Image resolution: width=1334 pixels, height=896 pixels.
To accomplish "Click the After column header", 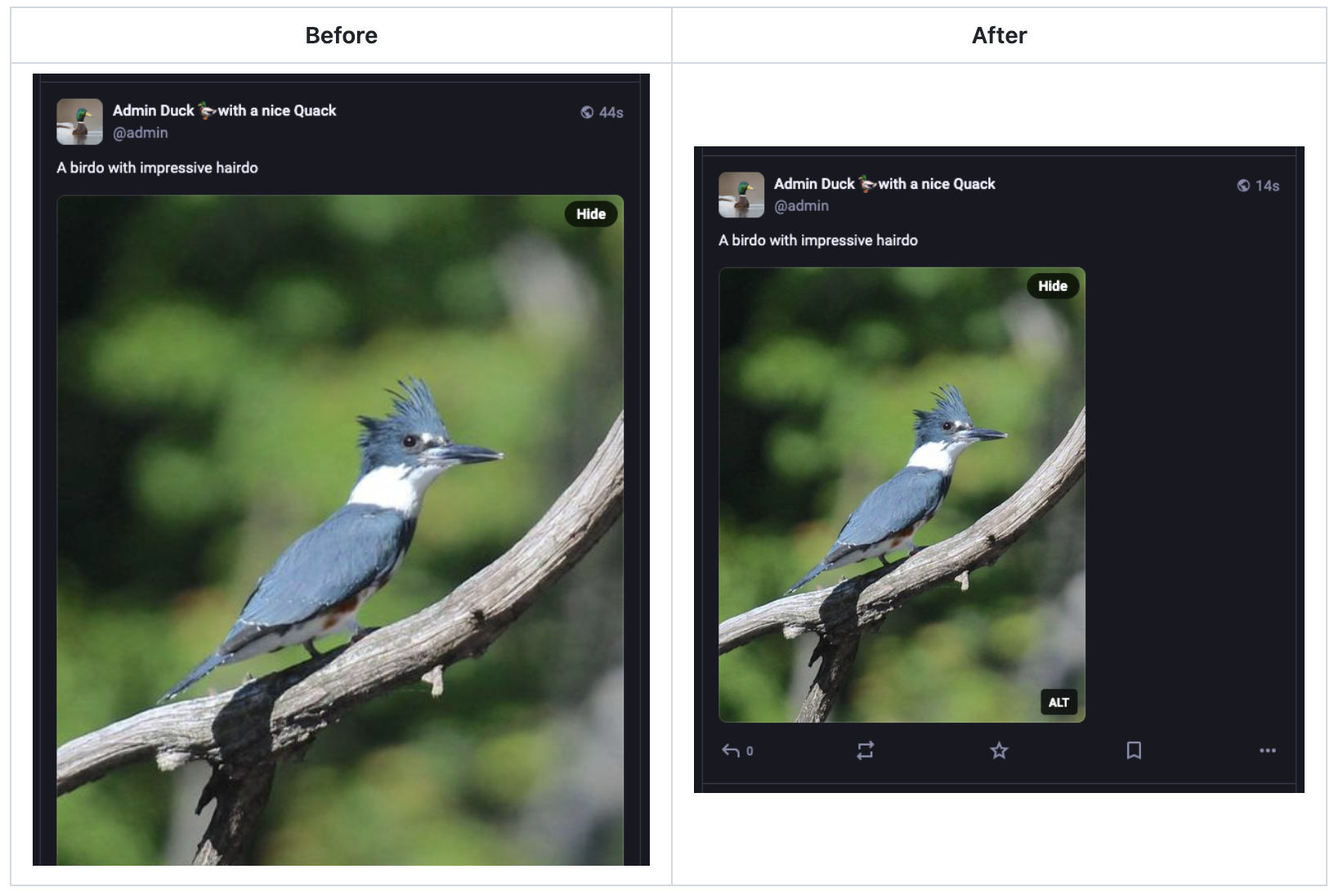I will [999, 35].
